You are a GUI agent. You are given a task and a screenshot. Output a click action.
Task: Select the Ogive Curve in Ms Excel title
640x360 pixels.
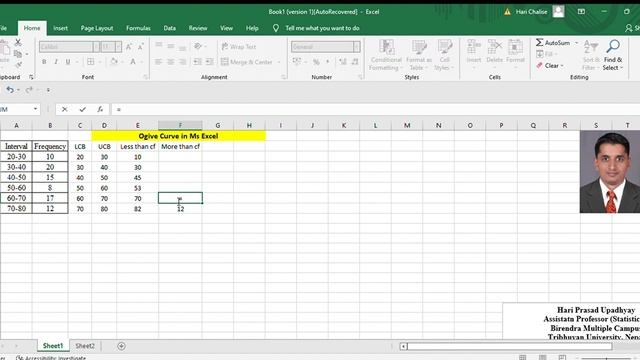[178, 136]
